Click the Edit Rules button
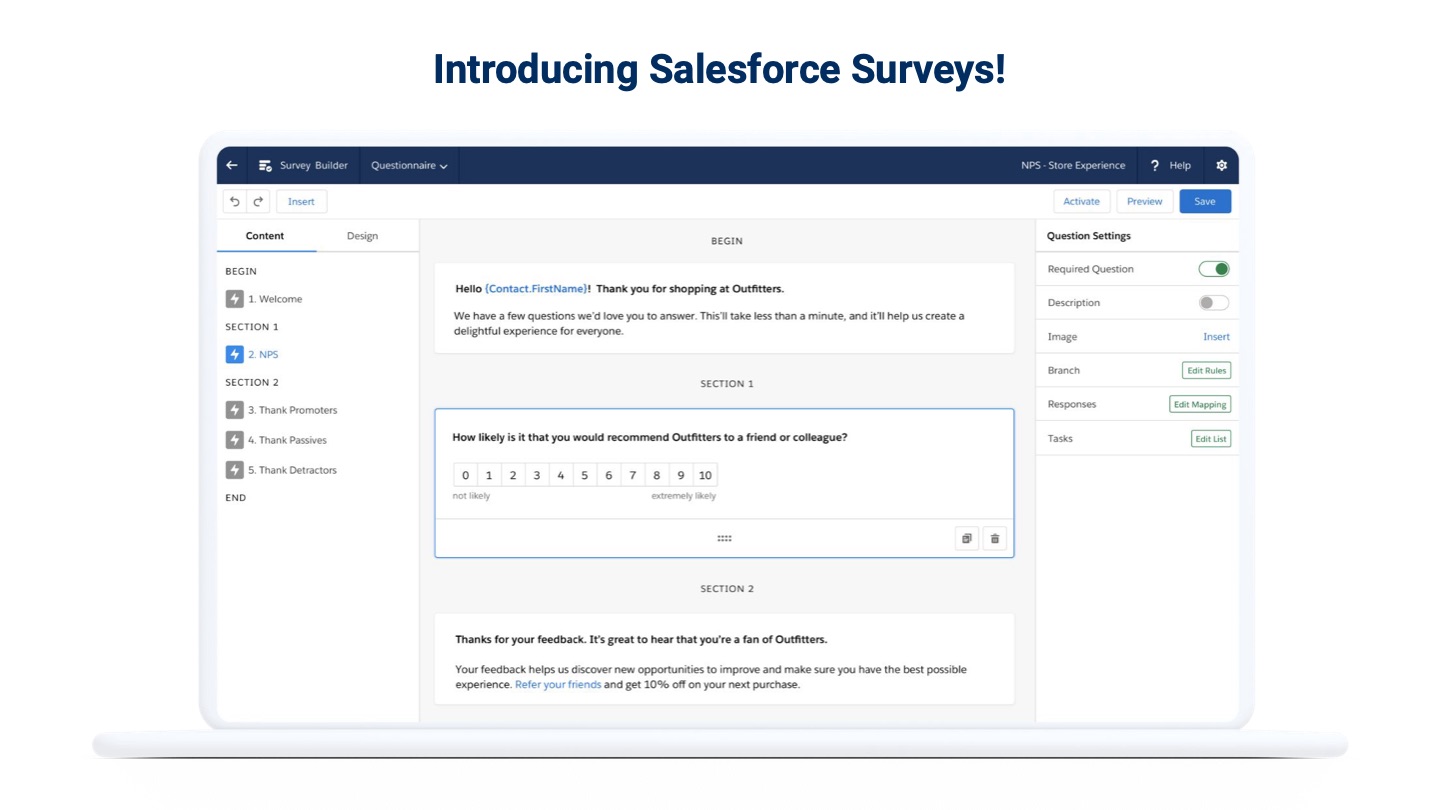This screenshot has height=810, width=1440. (1206, 370)
